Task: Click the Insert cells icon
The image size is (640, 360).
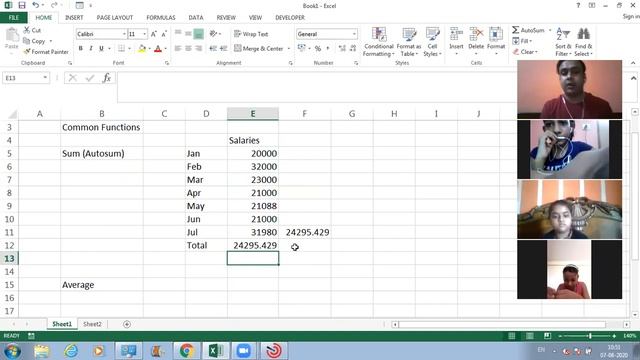Action: [456, 34]
